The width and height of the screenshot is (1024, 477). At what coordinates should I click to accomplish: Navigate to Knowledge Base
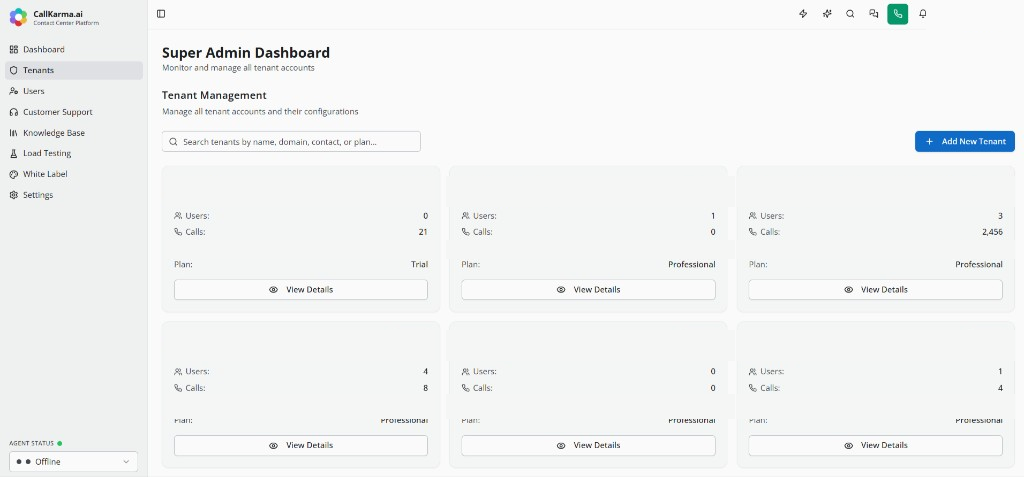[x=74, y=133]
